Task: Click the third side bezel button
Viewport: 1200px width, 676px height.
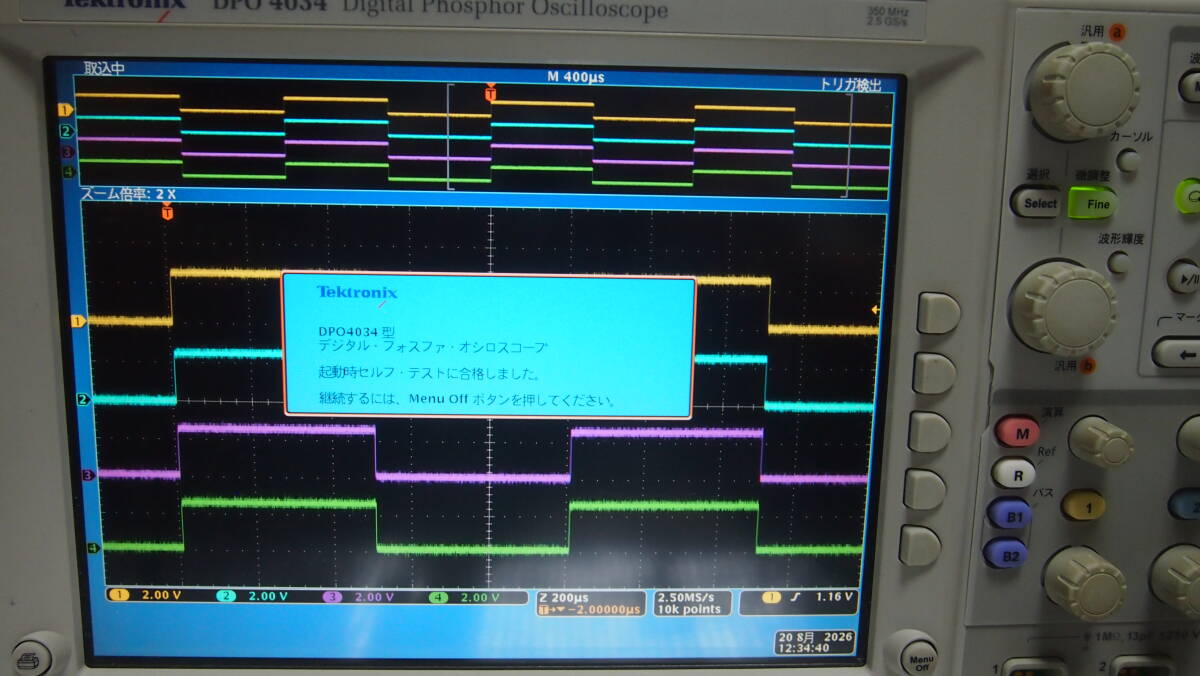Action: tap(929, 431)
